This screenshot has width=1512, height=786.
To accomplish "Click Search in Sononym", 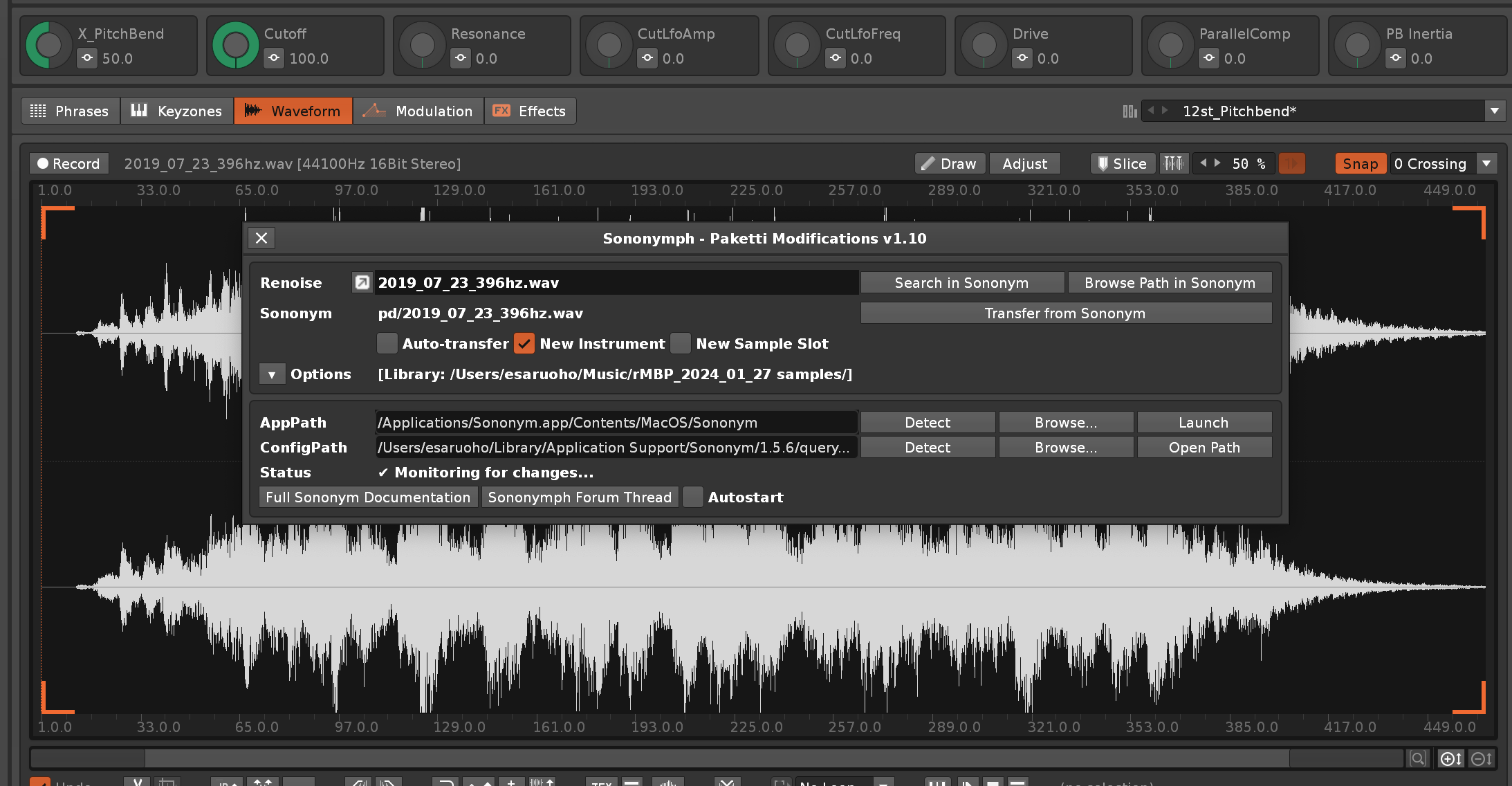I will (x=961, y=282).
